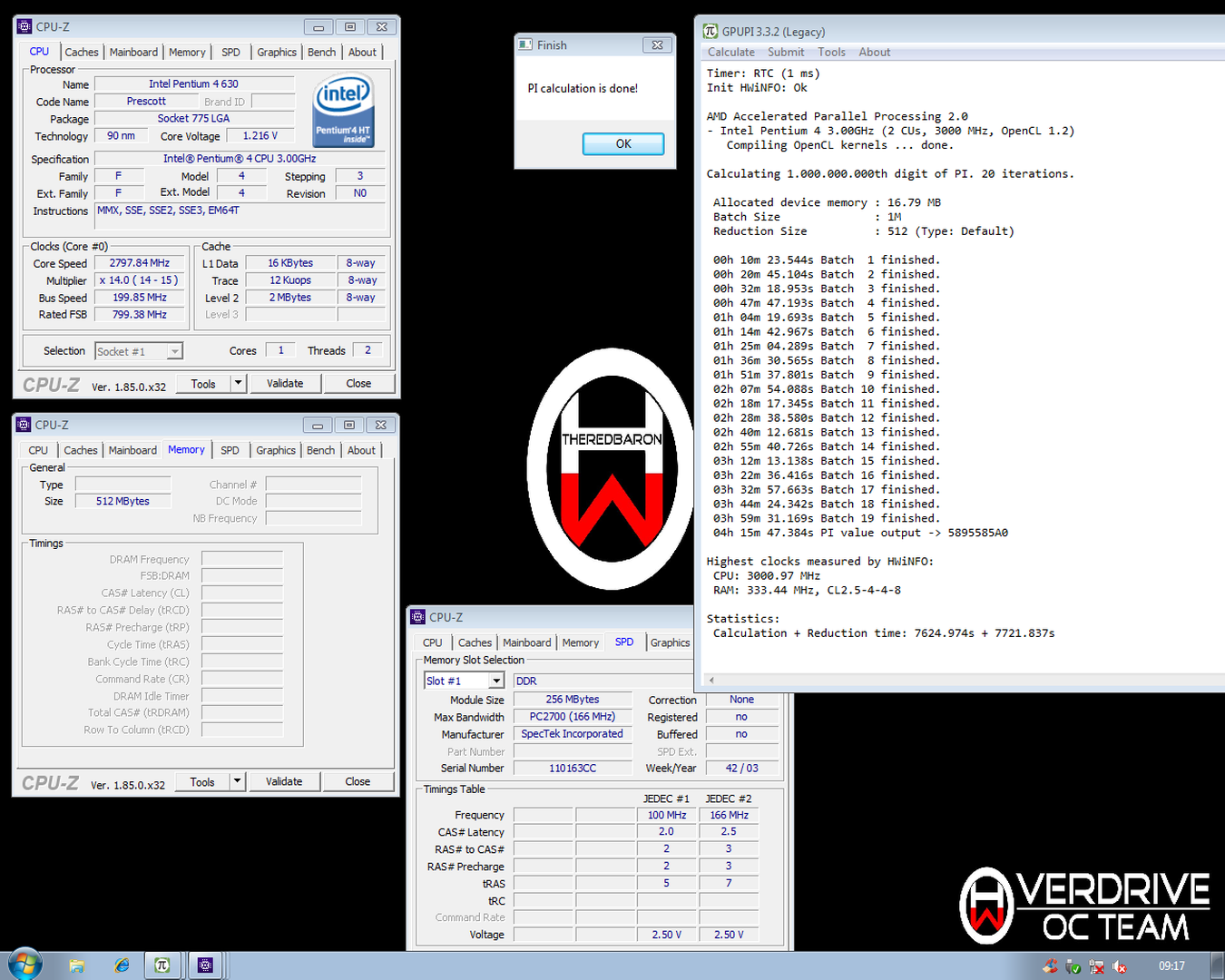Screen dimensions: 1225x980
Task: Click OK in the Finish dialog
Action: pyautogui.click(x=623, y=143)
